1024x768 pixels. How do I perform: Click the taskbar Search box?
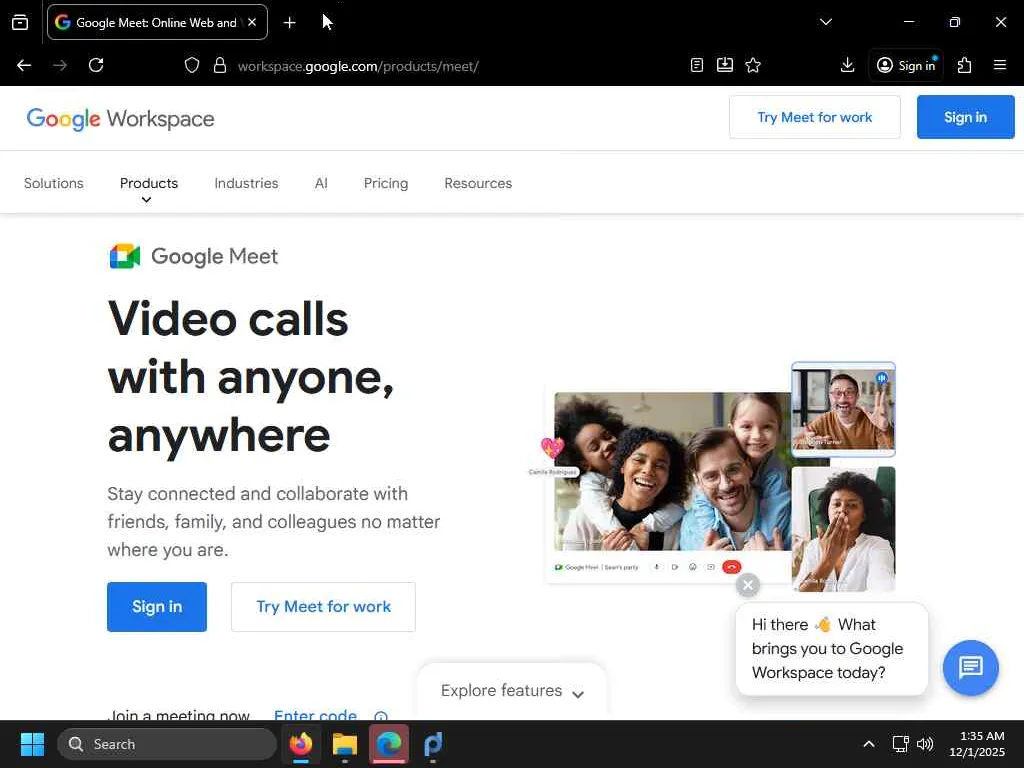pyautogui.click(x=167, y=744)
